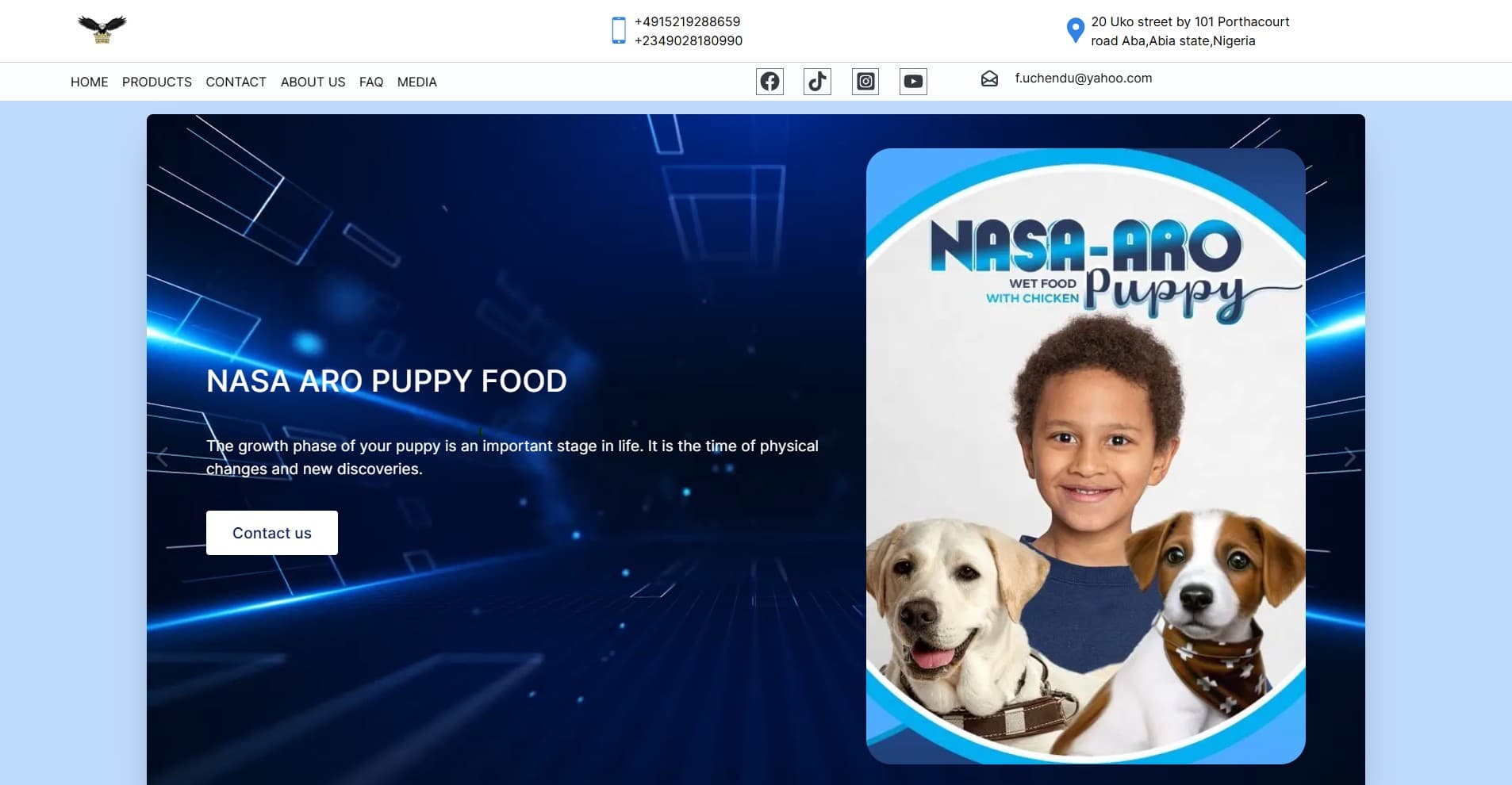Open the ABOUT US page

pyautogui.click(x=313, y=82)
